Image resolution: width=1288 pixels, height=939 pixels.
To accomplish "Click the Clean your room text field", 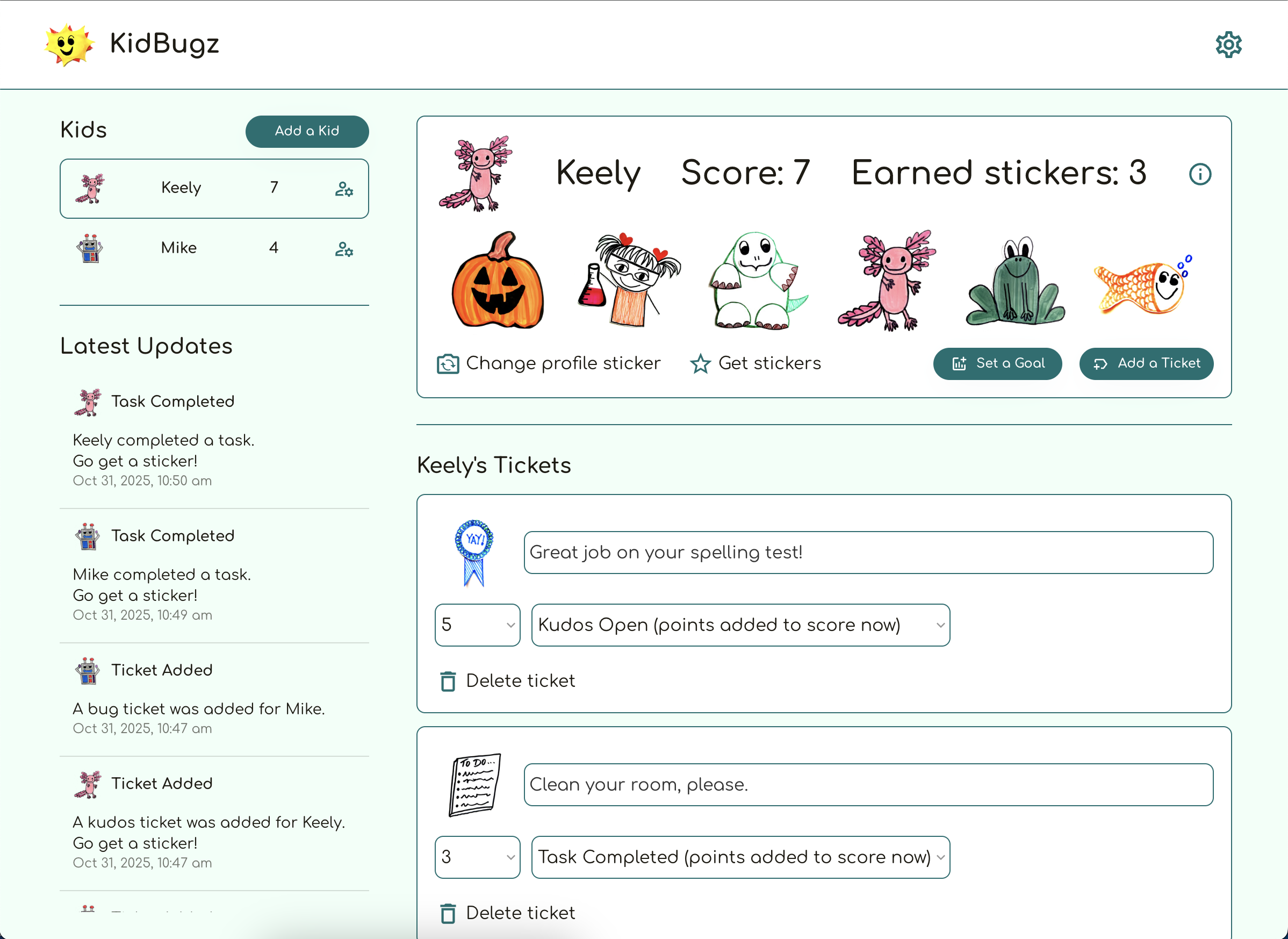I will coord(868,785).
